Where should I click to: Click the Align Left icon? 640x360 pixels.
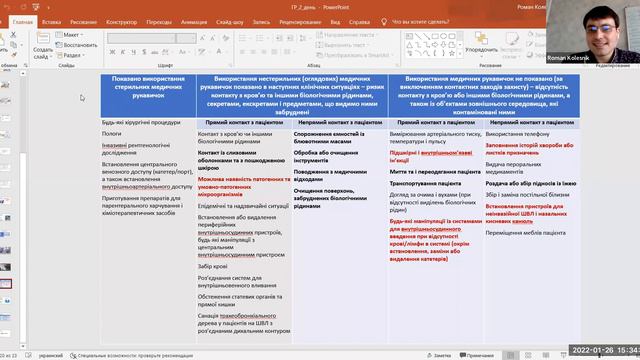click(242, 52)
